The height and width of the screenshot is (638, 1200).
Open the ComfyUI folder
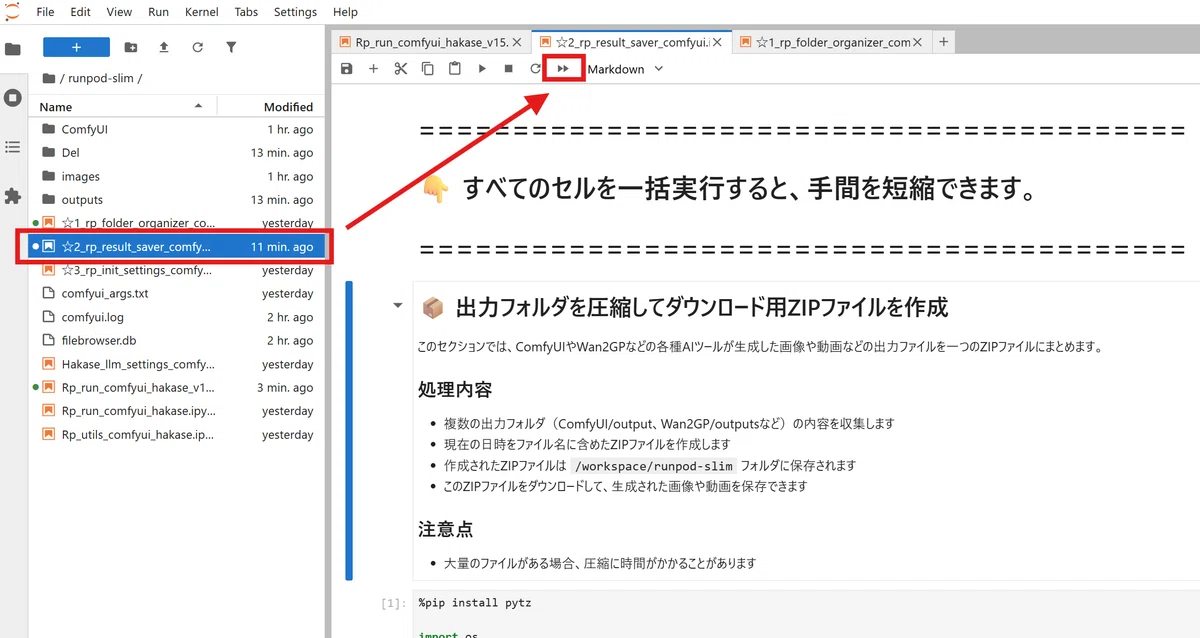pos(176,129)
